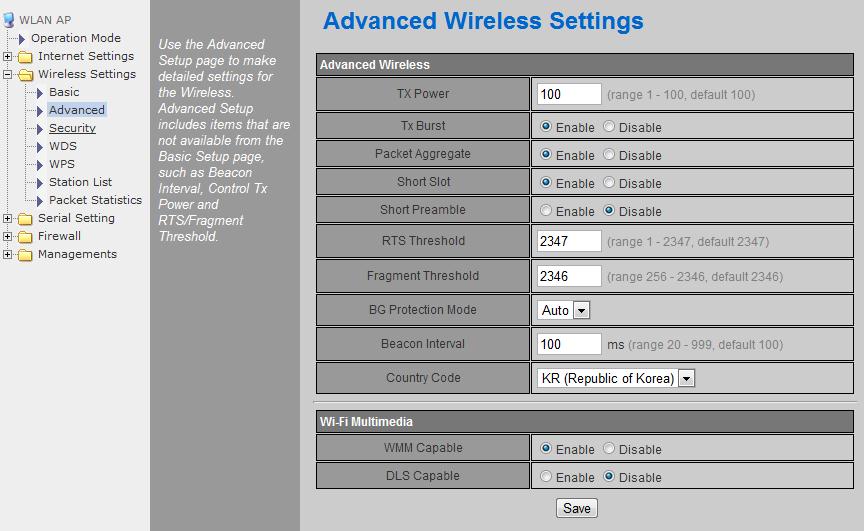Click the TX Power range hint text
This screenshot has height=531, width=864.
point(681,95)
